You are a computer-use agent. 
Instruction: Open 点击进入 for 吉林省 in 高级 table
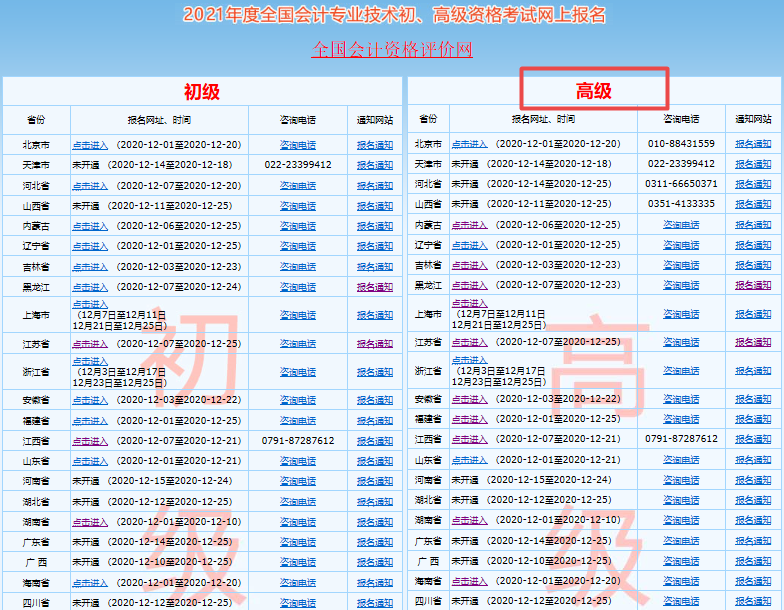click(x=470, y=266)
